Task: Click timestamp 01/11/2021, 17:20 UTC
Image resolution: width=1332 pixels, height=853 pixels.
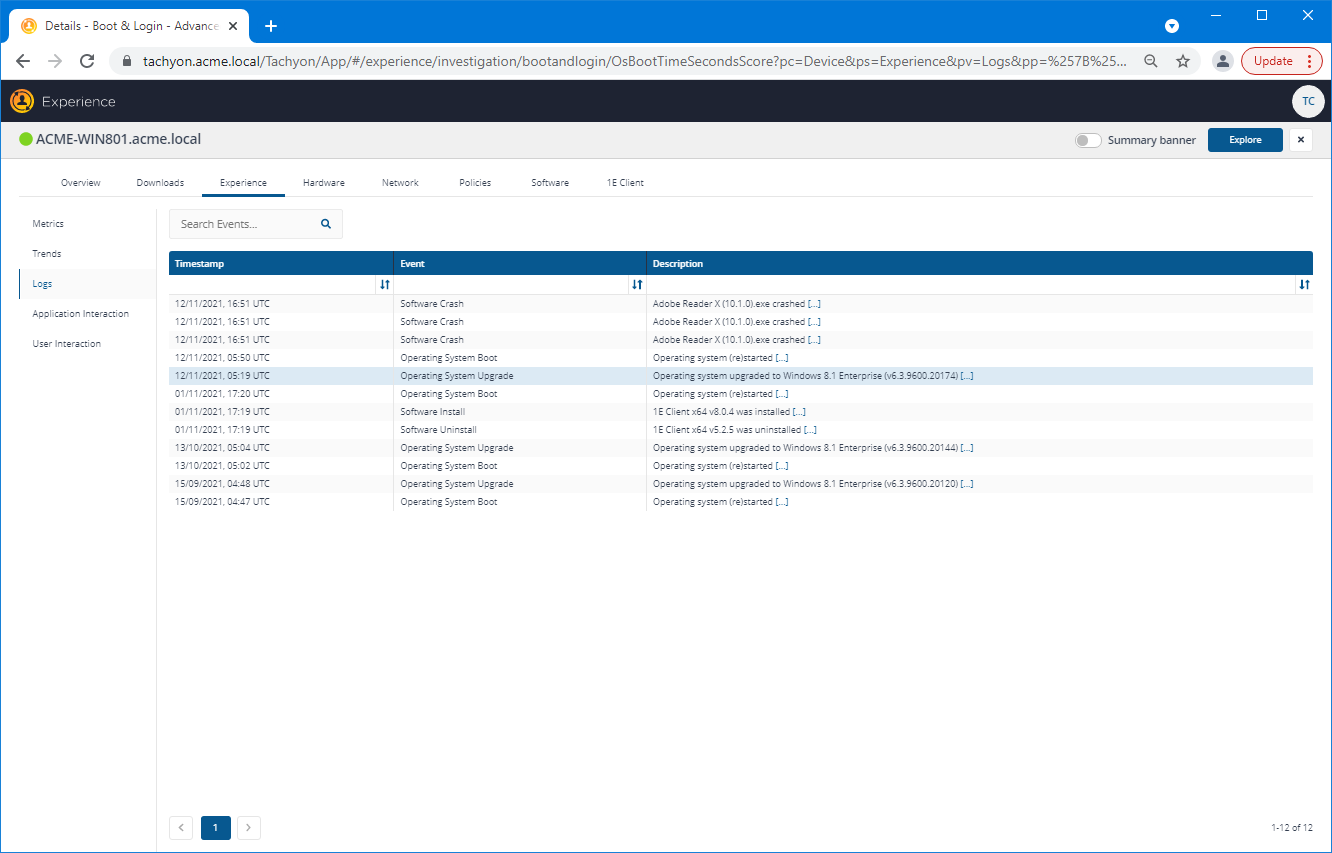Action: pyautogui.click(x=222, y=394)
